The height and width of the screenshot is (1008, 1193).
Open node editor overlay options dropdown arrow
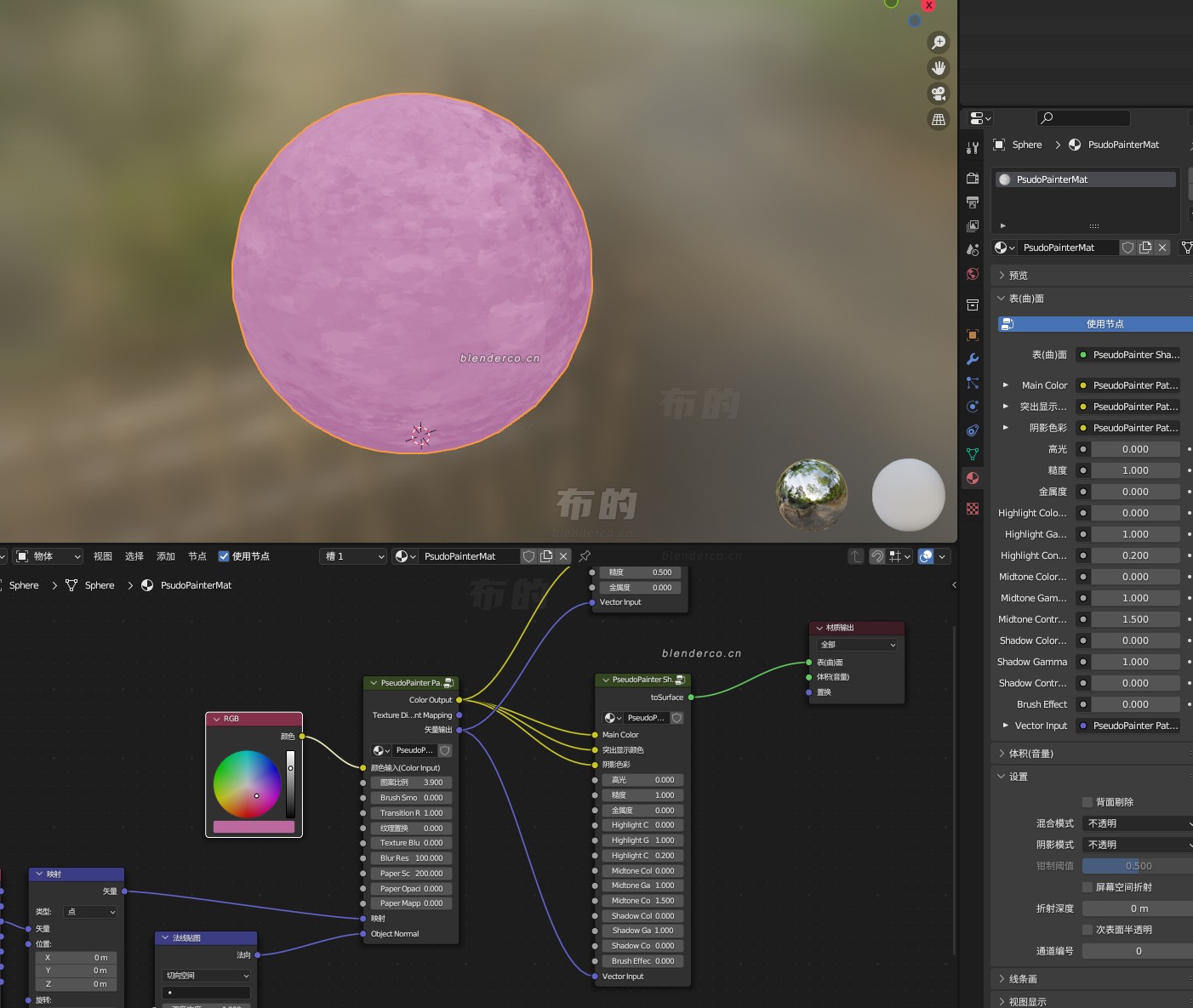942,556
